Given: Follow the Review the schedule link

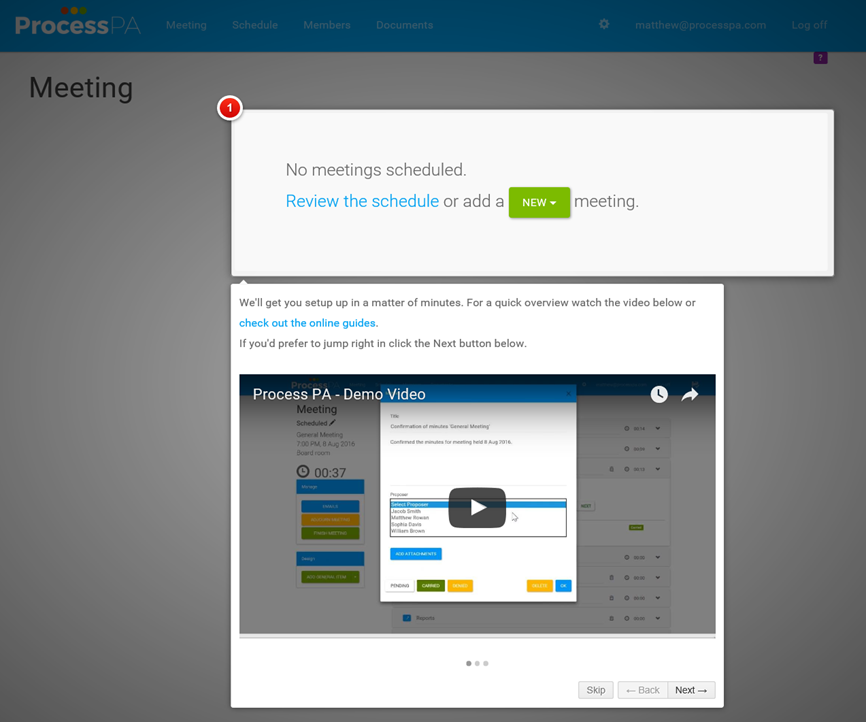Looking at the screenshot, I should point(362,201).
